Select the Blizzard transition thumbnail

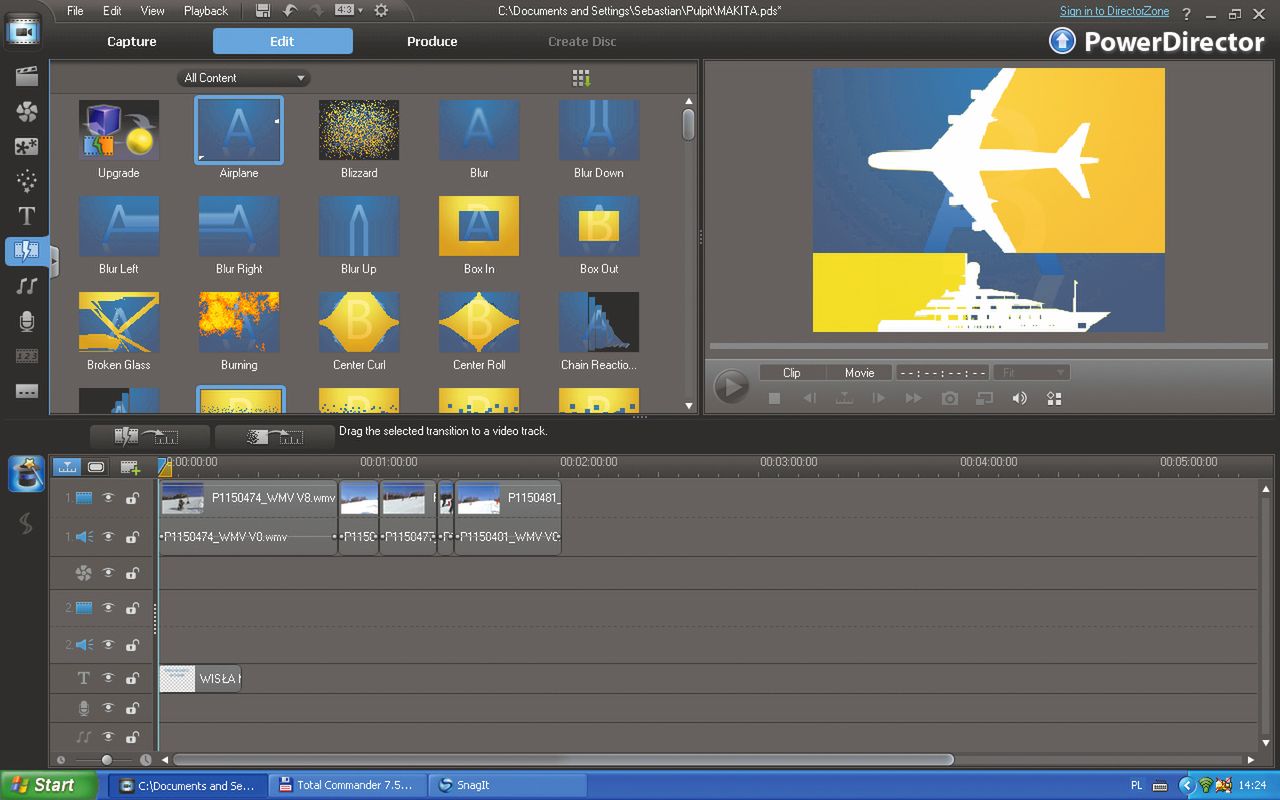(359, 130)
